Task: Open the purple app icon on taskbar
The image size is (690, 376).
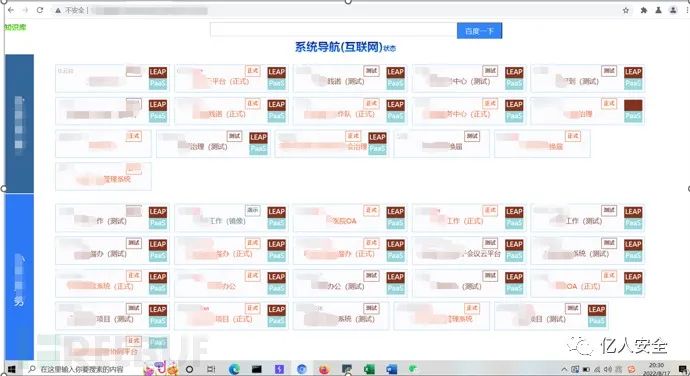Action: click(279, 369)
